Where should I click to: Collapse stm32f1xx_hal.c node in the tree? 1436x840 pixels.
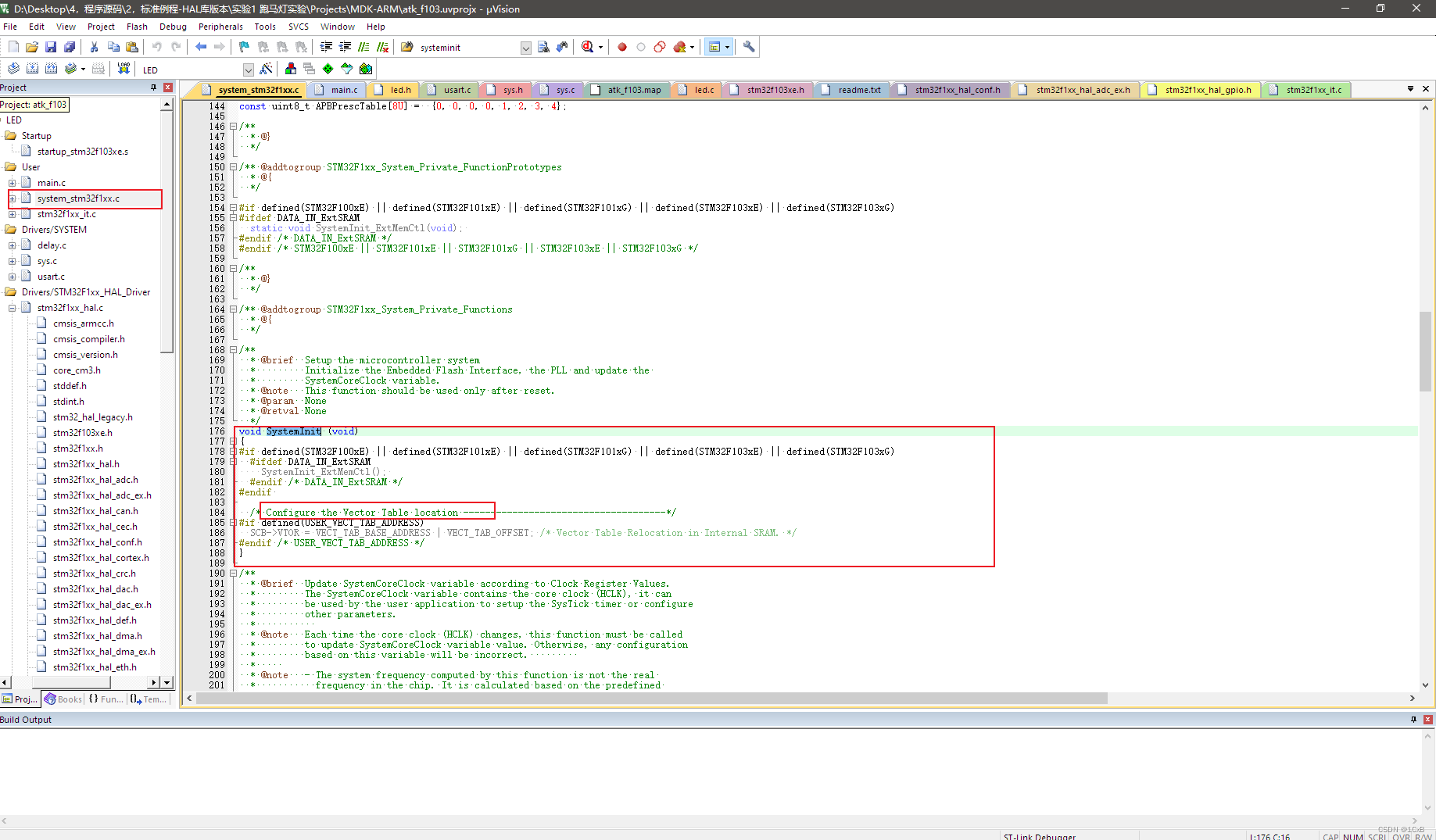click(x=13, y=308)
